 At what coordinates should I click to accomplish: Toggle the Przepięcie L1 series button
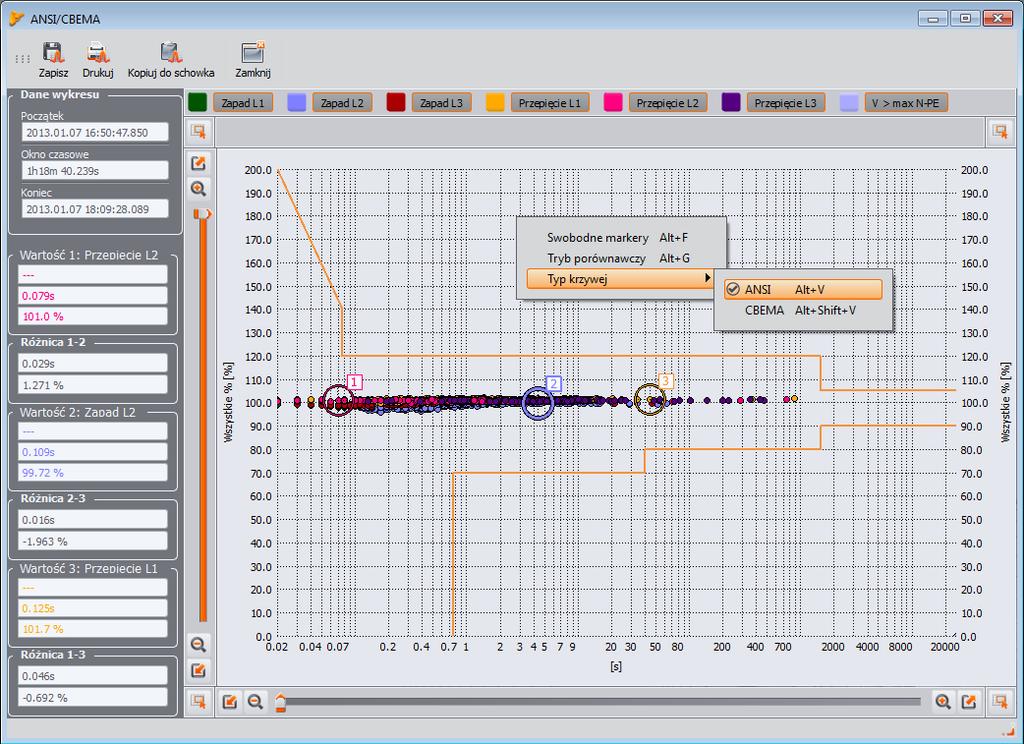pyautogui.click(x=550, y=103)
